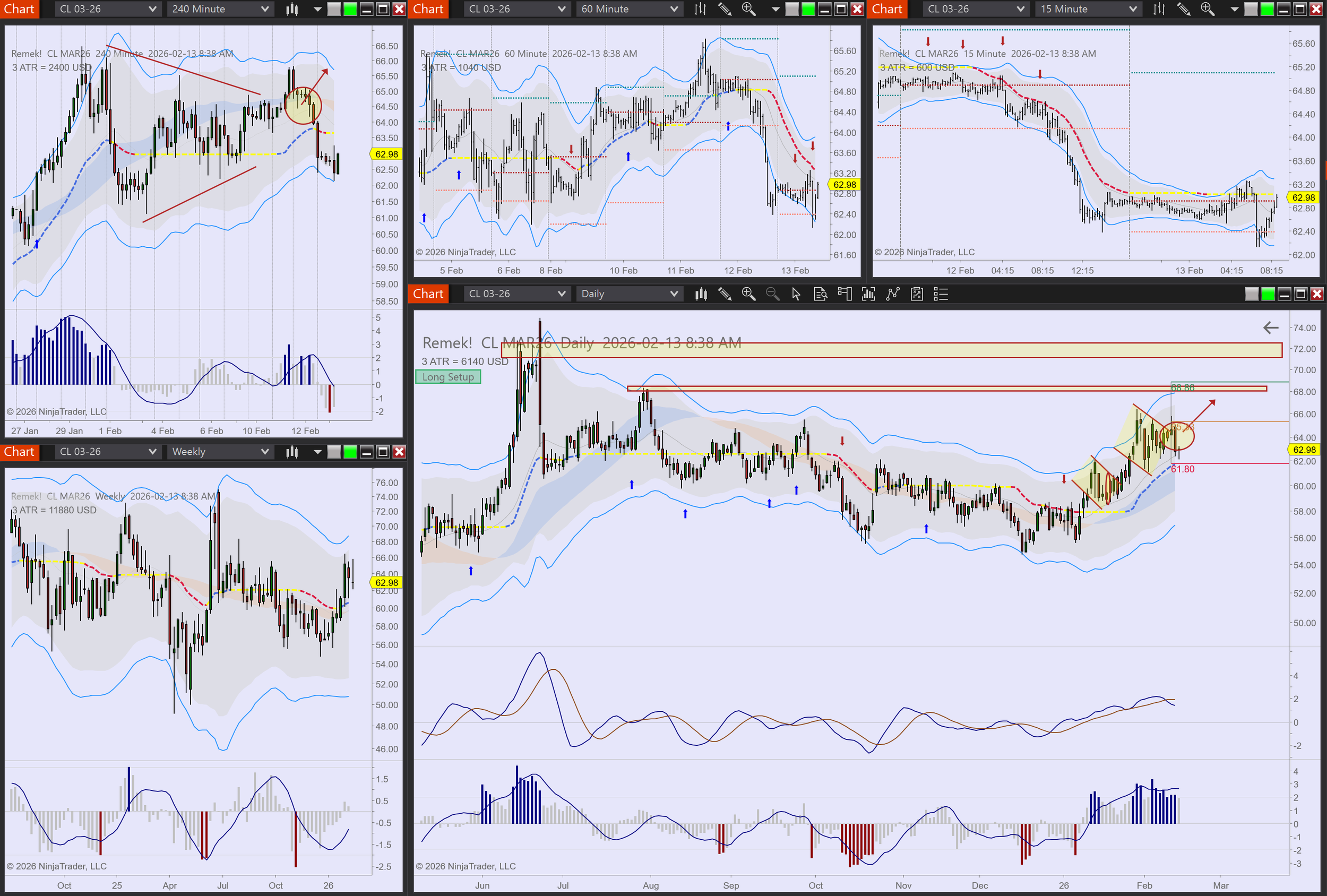Toggle the green link button on Daily chart
Image resolution: width=1327 pixels, height=896 pixels.
[1268, 294]
